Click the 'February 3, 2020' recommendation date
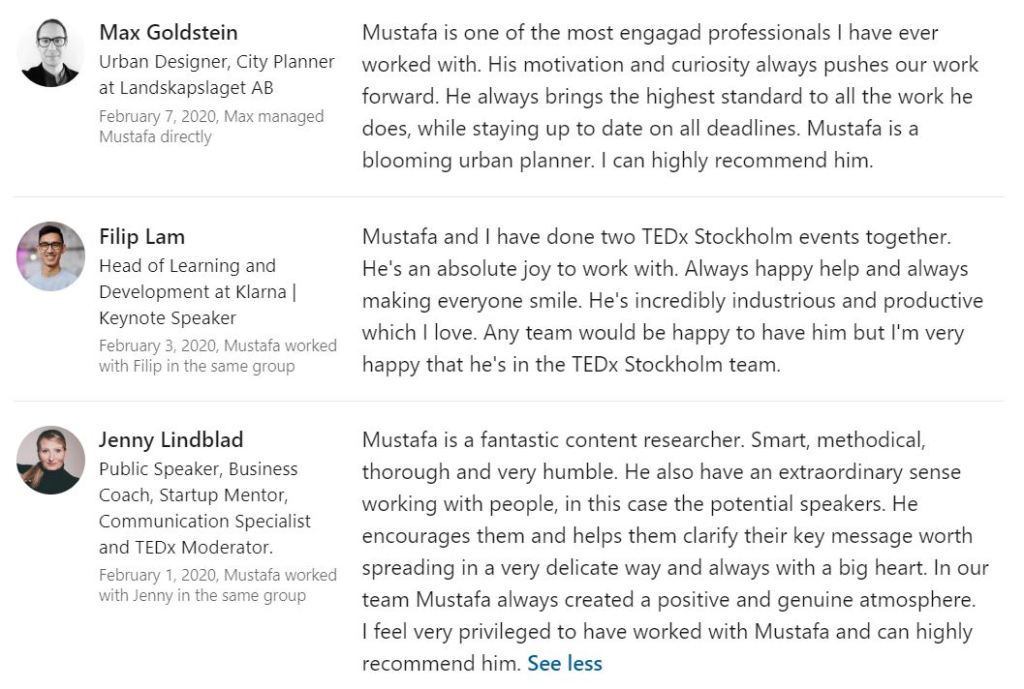Viewport: 1024px width, 689px height. coord(158,346)
